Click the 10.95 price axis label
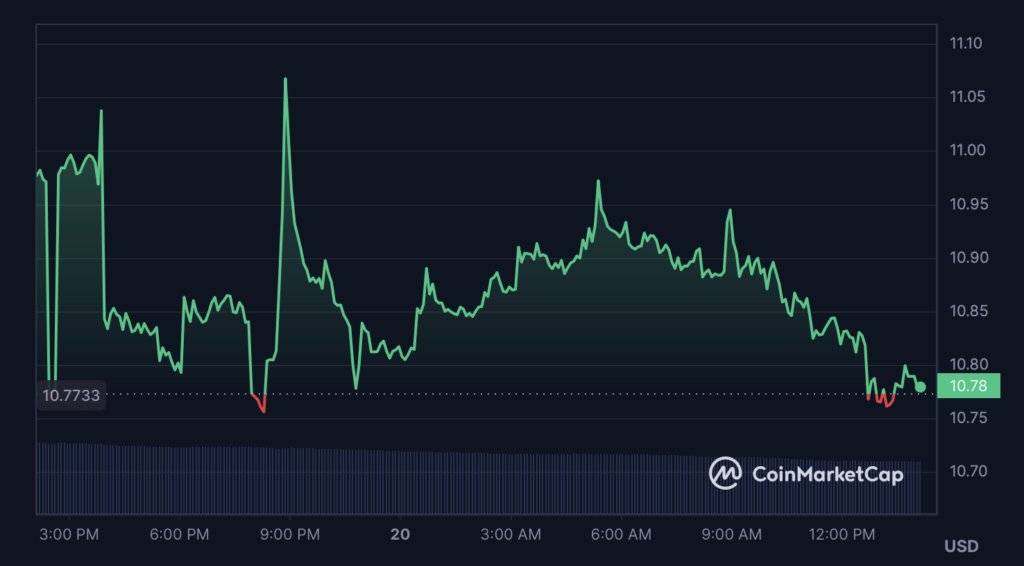The width and height of the screenshot is (1024, 566). [968, 204]
